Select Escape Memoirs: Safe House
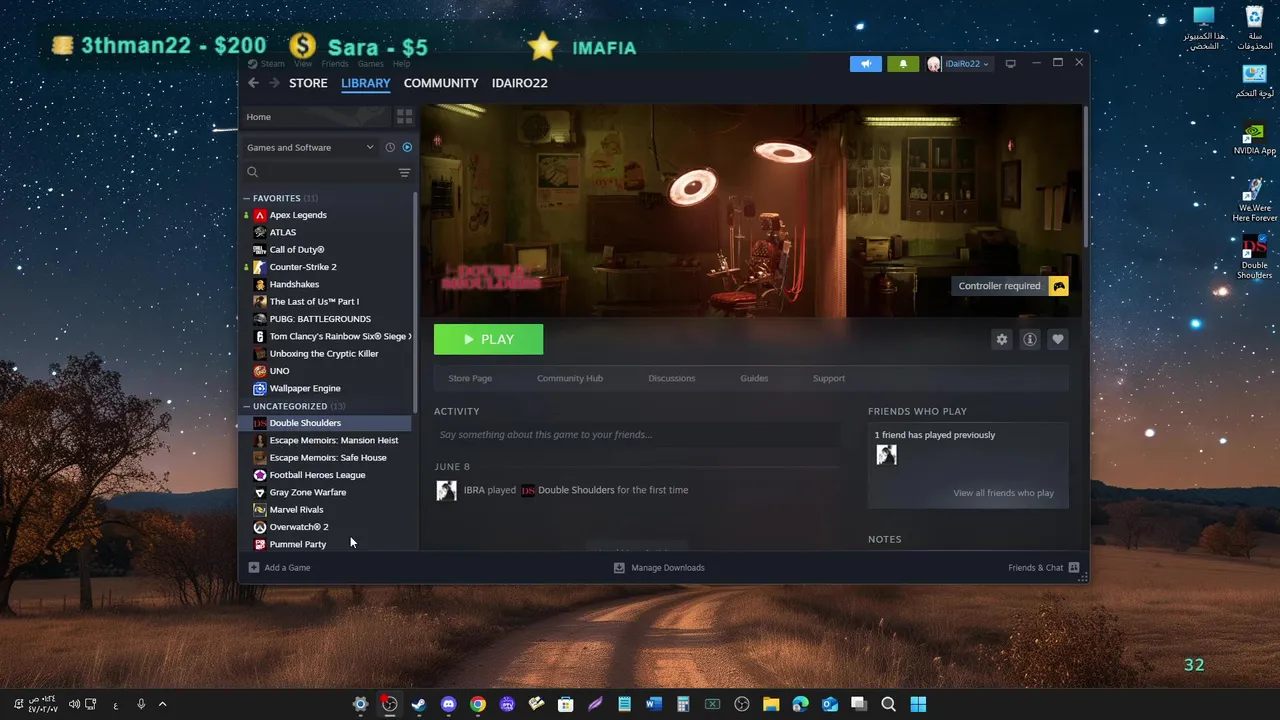 (x=328, y=457)
